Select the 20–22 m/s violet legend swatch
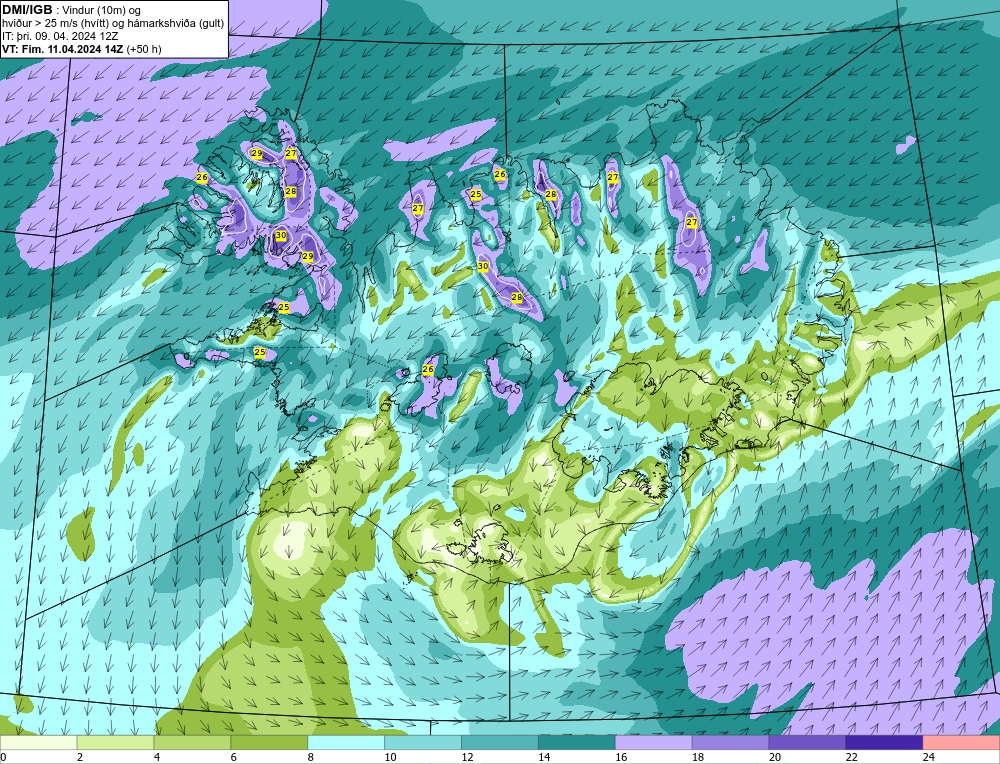Viewport: 1000px width, 764px height. [x=807, y=742]
